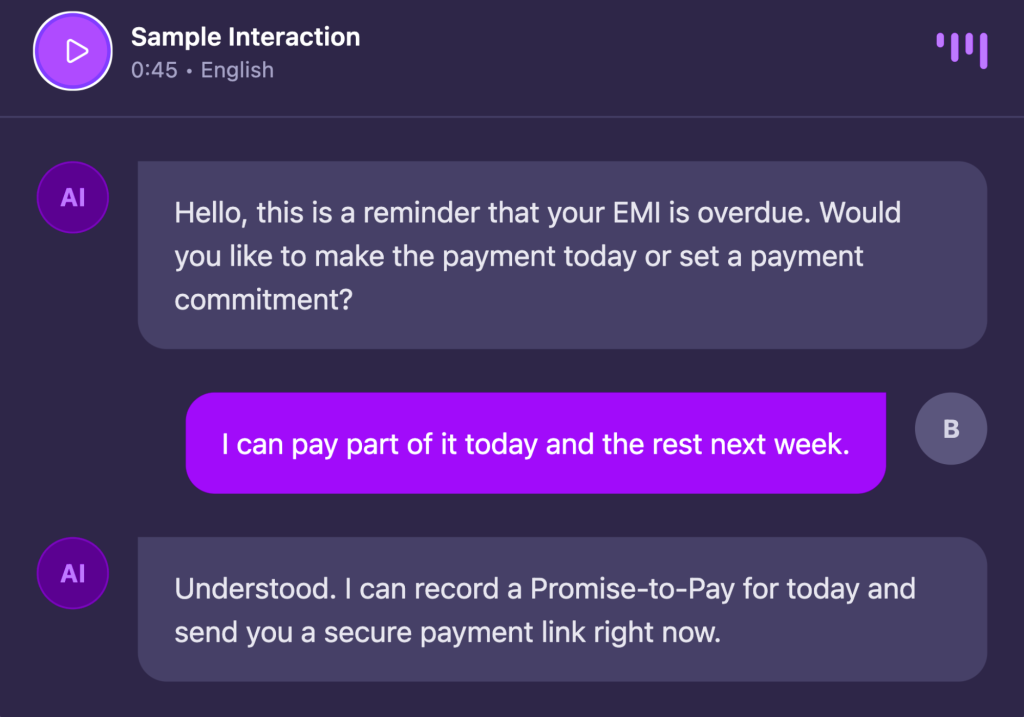
Task: Select the borrower "B" avatar
Action: click(x=951, y=429)
